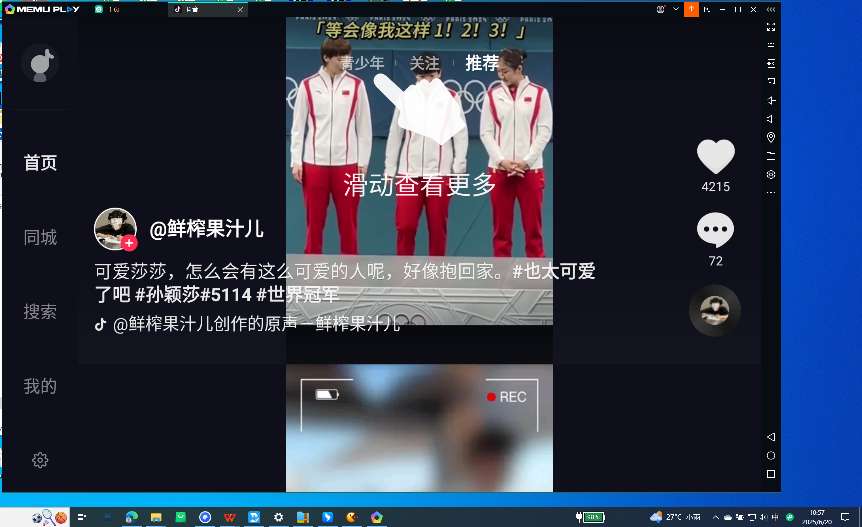
Task: Click the MEmu icon on the taskbar
Action: point(377,517)
